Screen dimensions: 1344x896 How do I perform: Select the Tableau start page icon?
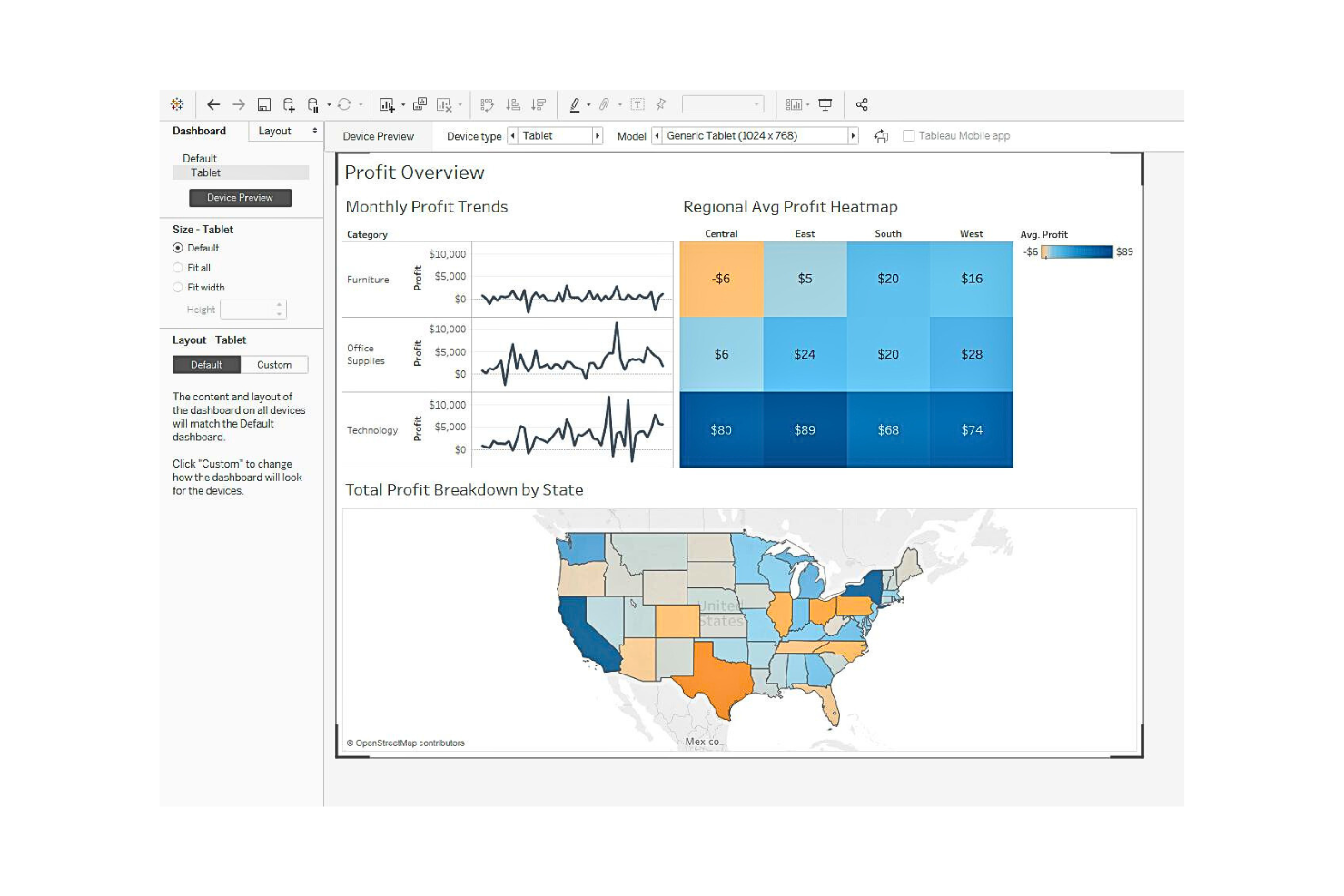tap(177, 103)
